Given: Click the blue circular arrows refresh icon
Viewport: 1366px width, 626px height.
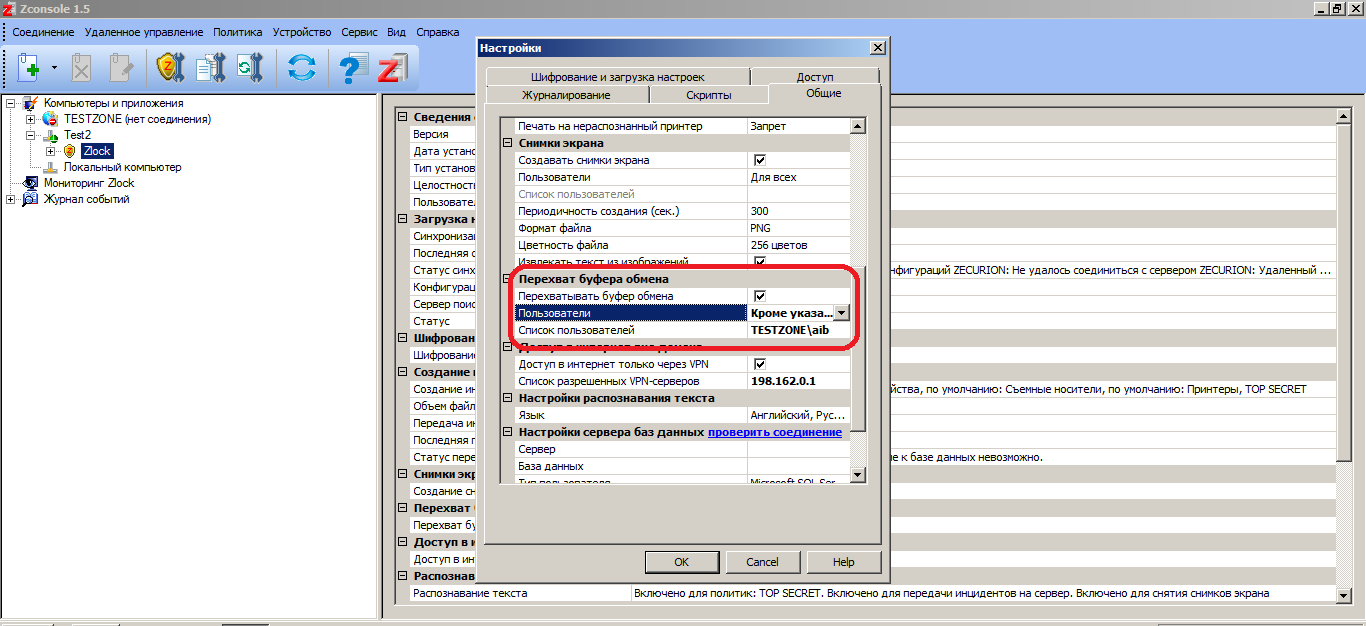Looking at the screenshot, I should coord(301,68).
